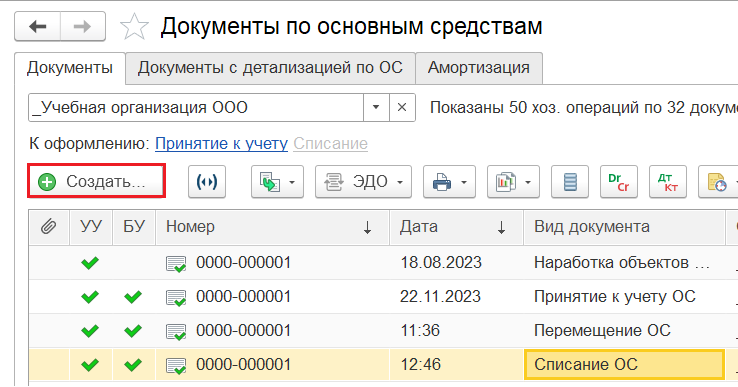Click document icon in 12:46 row
The height and width of the screenshot is (387, 738).
(x=176, y=366)
